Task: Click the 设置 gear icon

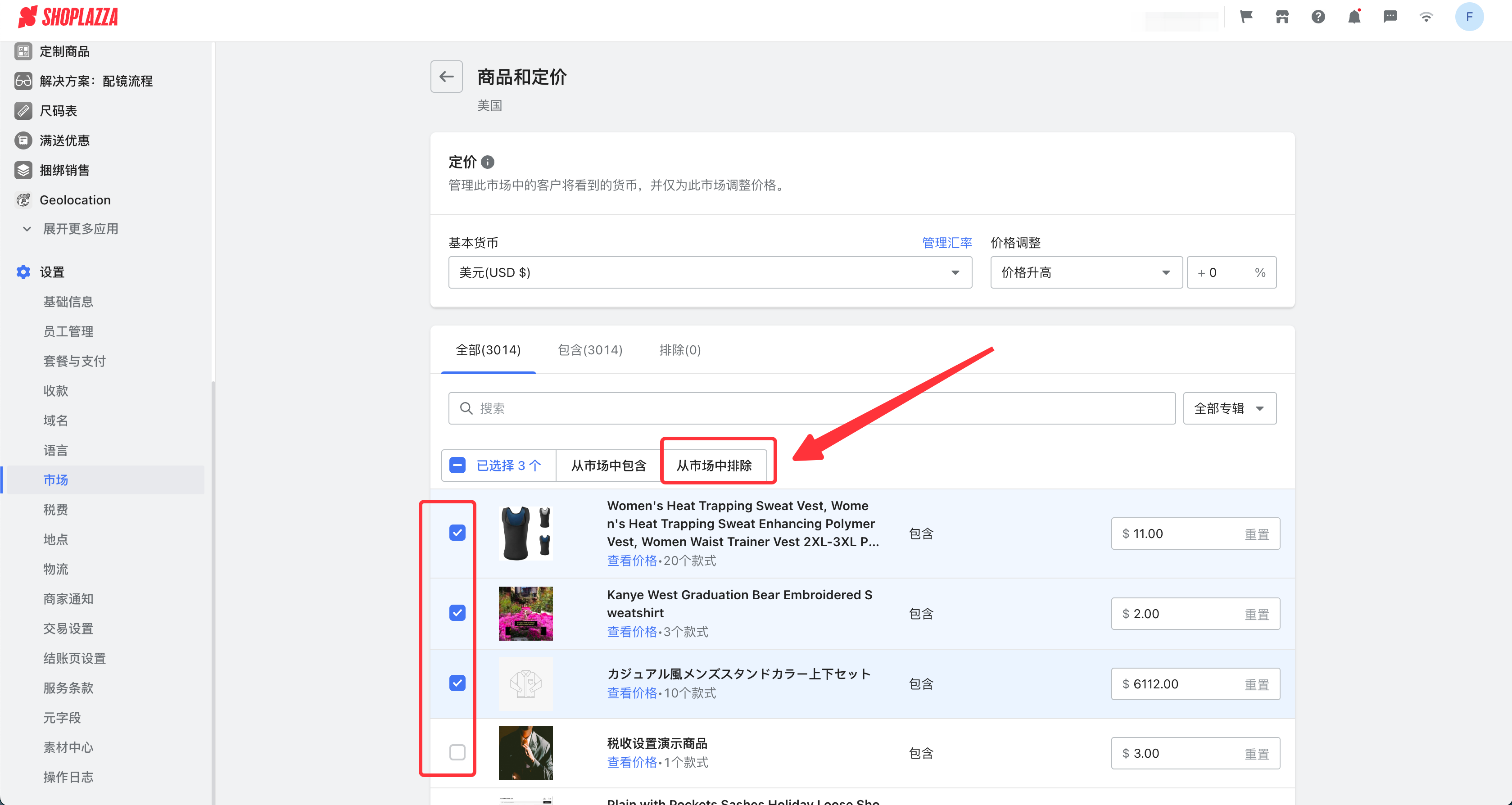Action: tap(23, 272)
